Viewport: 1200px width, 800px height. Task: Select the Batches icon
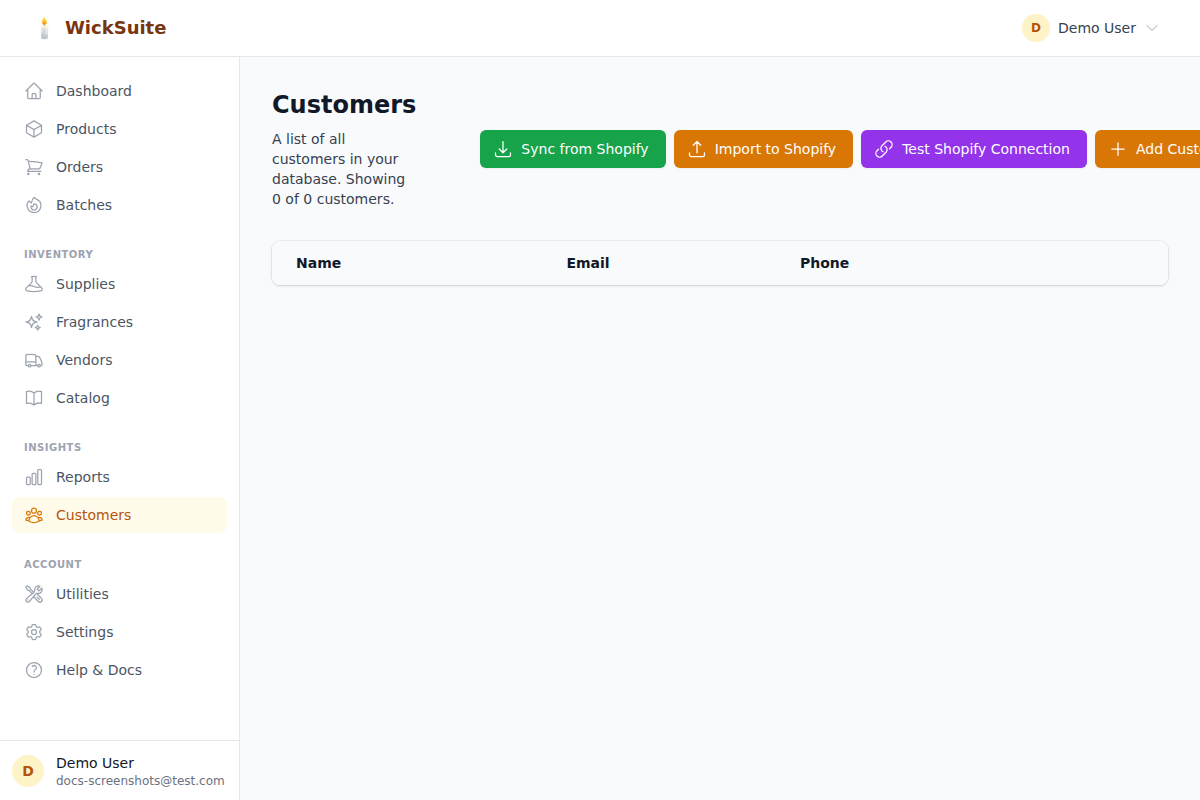[x=33, y=204]
